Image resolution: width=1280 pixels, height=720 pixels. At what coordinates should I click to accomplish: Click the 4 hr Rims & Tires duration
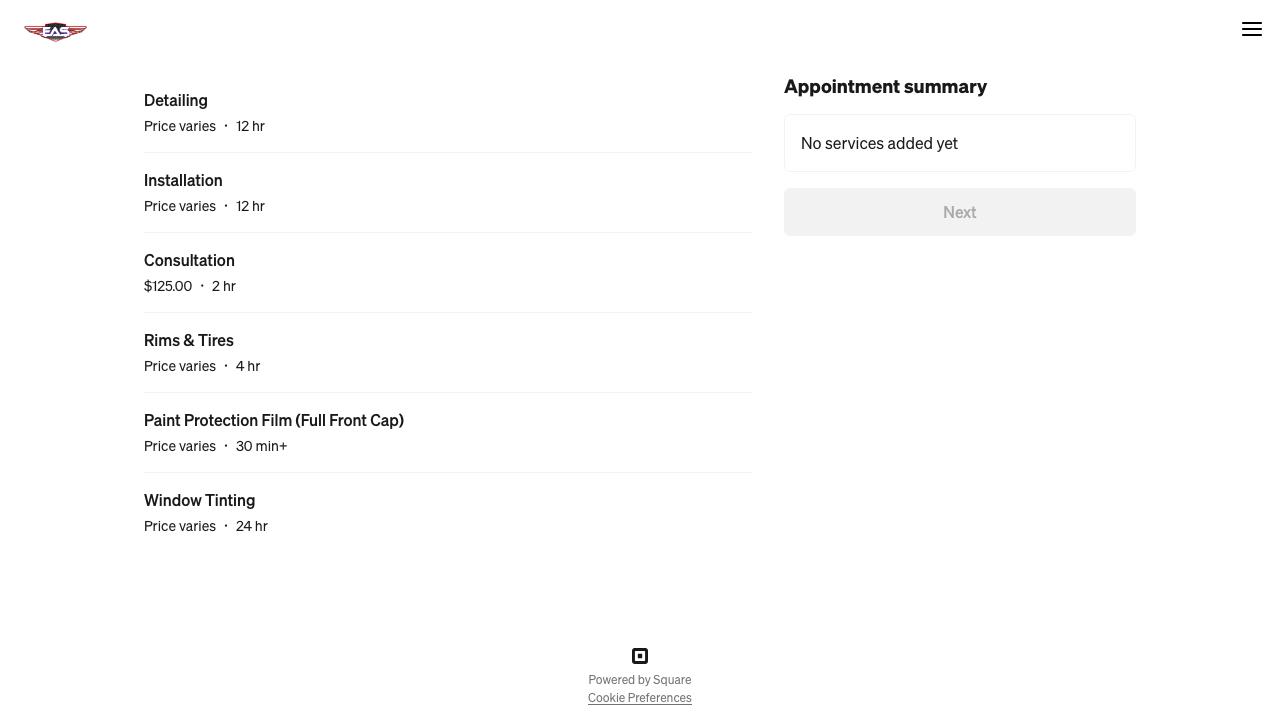(x=248, y=366)
